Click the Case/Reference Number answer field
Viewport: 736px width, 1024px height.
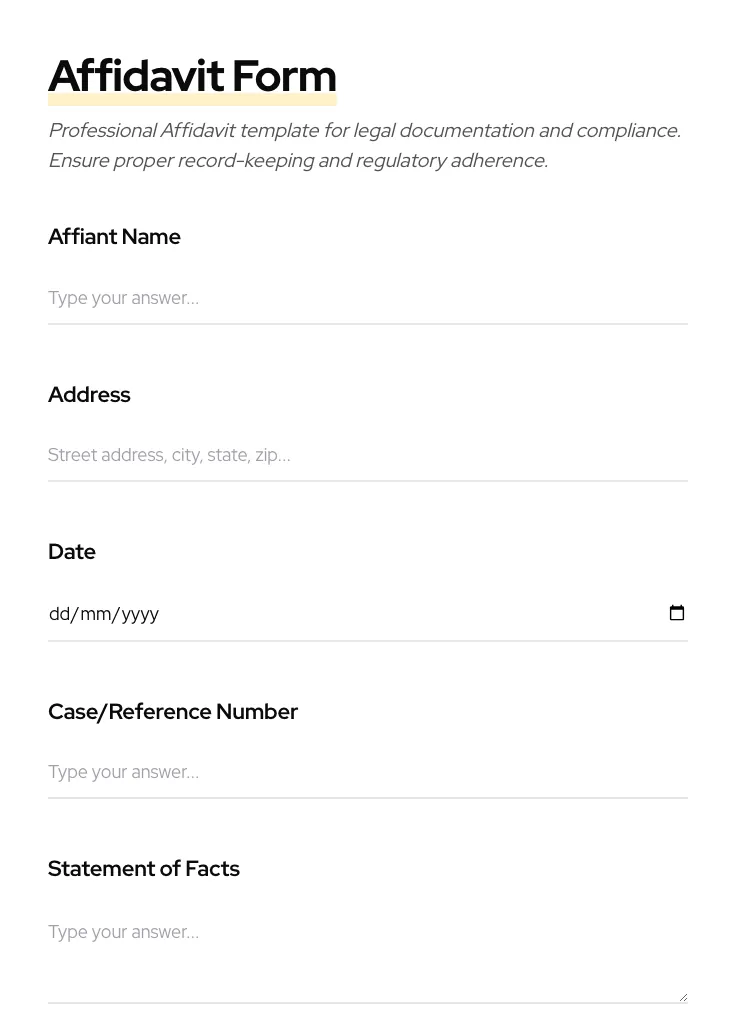pos(367,772)
